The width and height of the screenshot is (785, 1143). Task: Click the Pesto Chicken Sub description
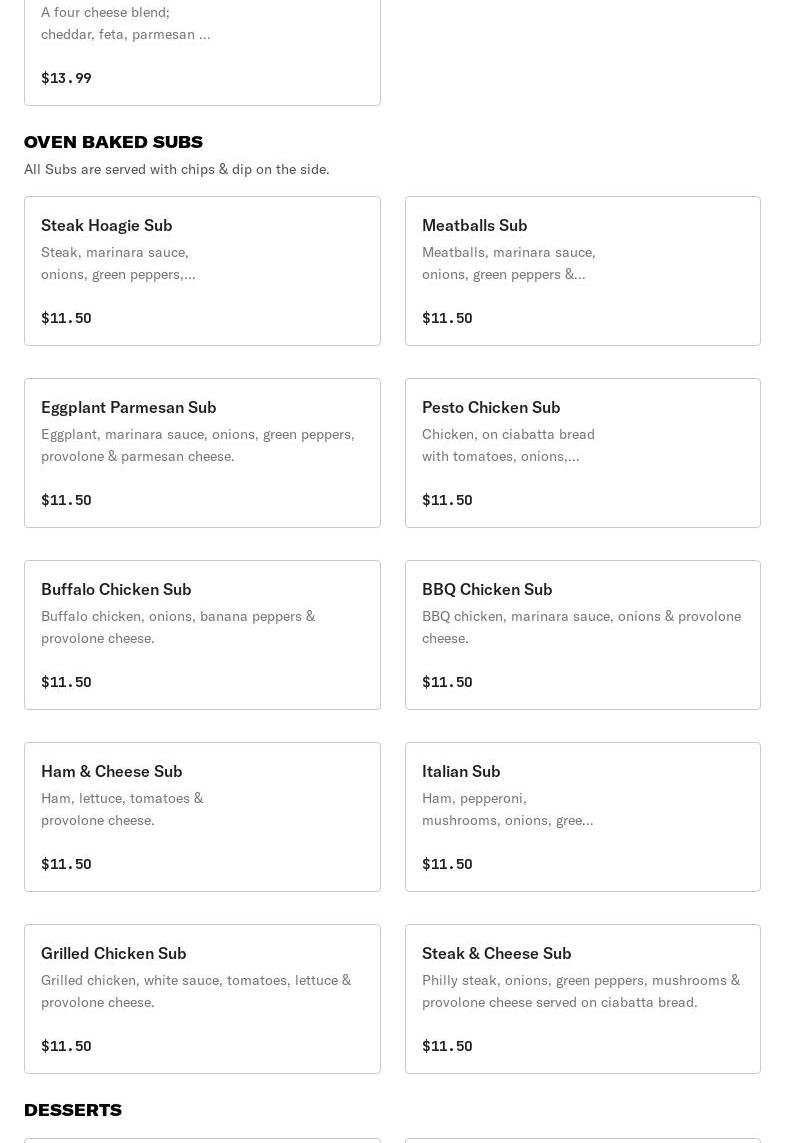pos(508,445)
